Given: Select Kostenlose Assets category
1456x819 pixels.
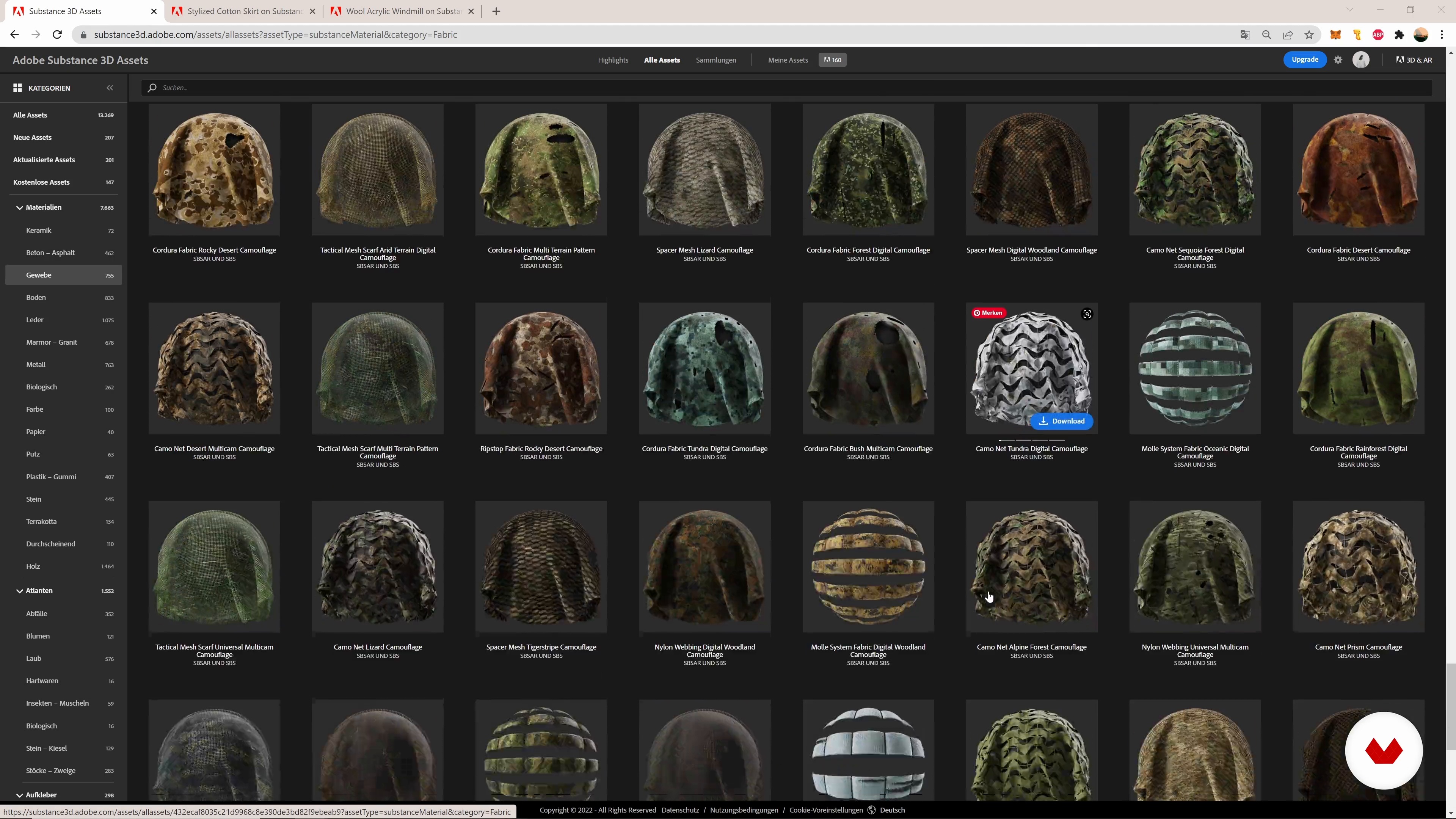Looking at the screenshot, I should (x=63, y=182).
